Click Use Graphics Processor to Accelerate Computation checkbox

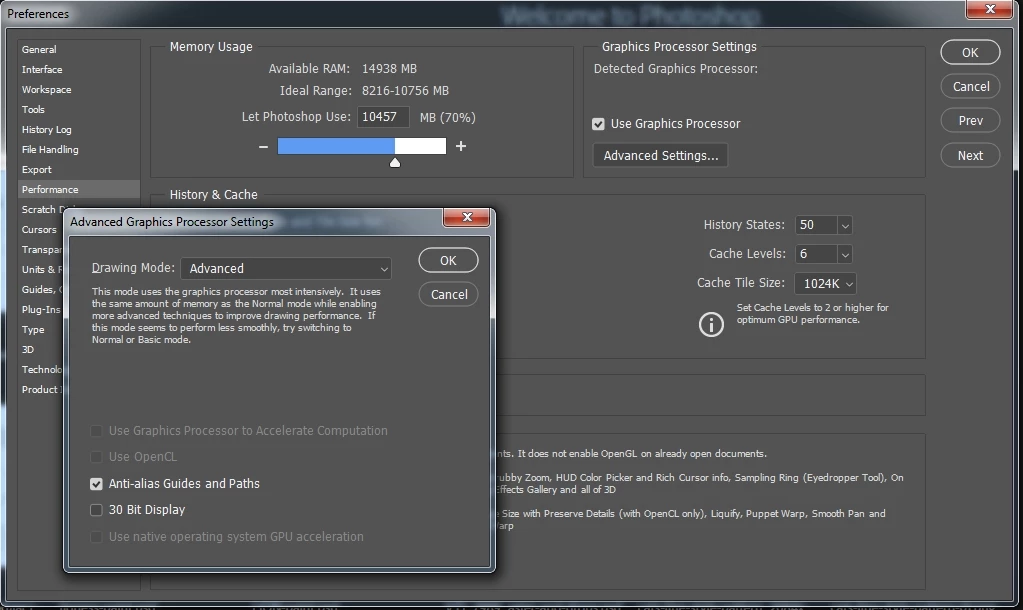(96, 431)
